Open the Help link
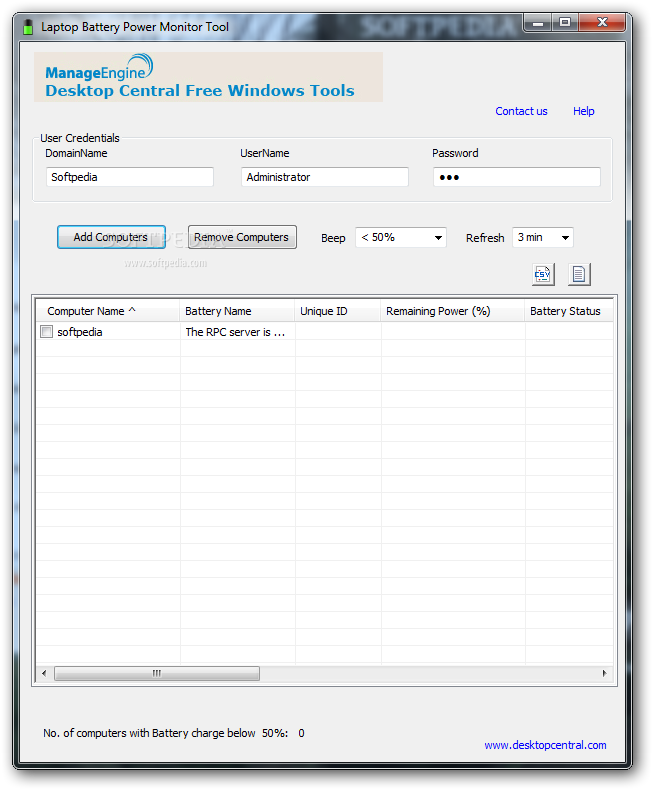 [x=583, y=111]
